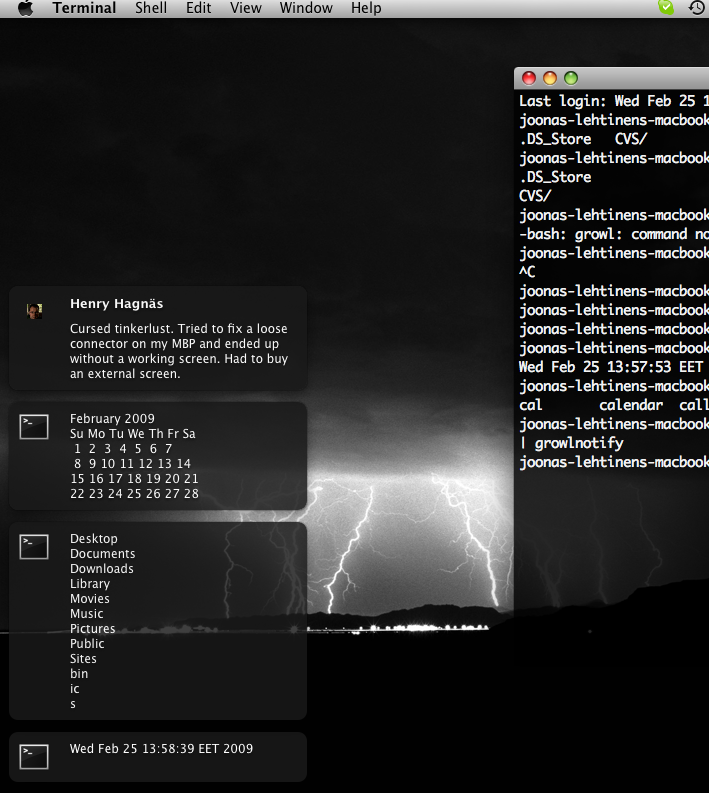The image size is (709, 793).
Task: Click 'February 2009' calendar heading
Action: point(112,419)
